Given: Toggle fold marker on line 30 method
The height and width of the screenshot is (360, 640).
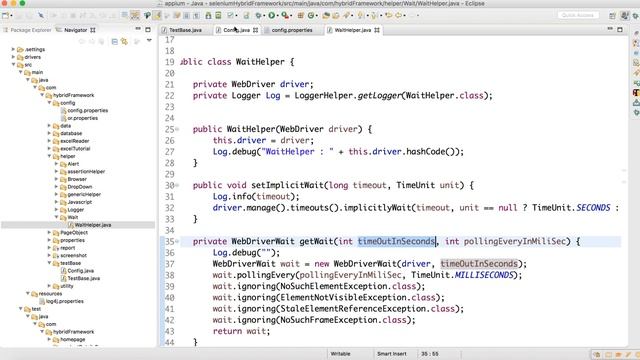Looking at the screenshot, I should [x=177, y=185].
